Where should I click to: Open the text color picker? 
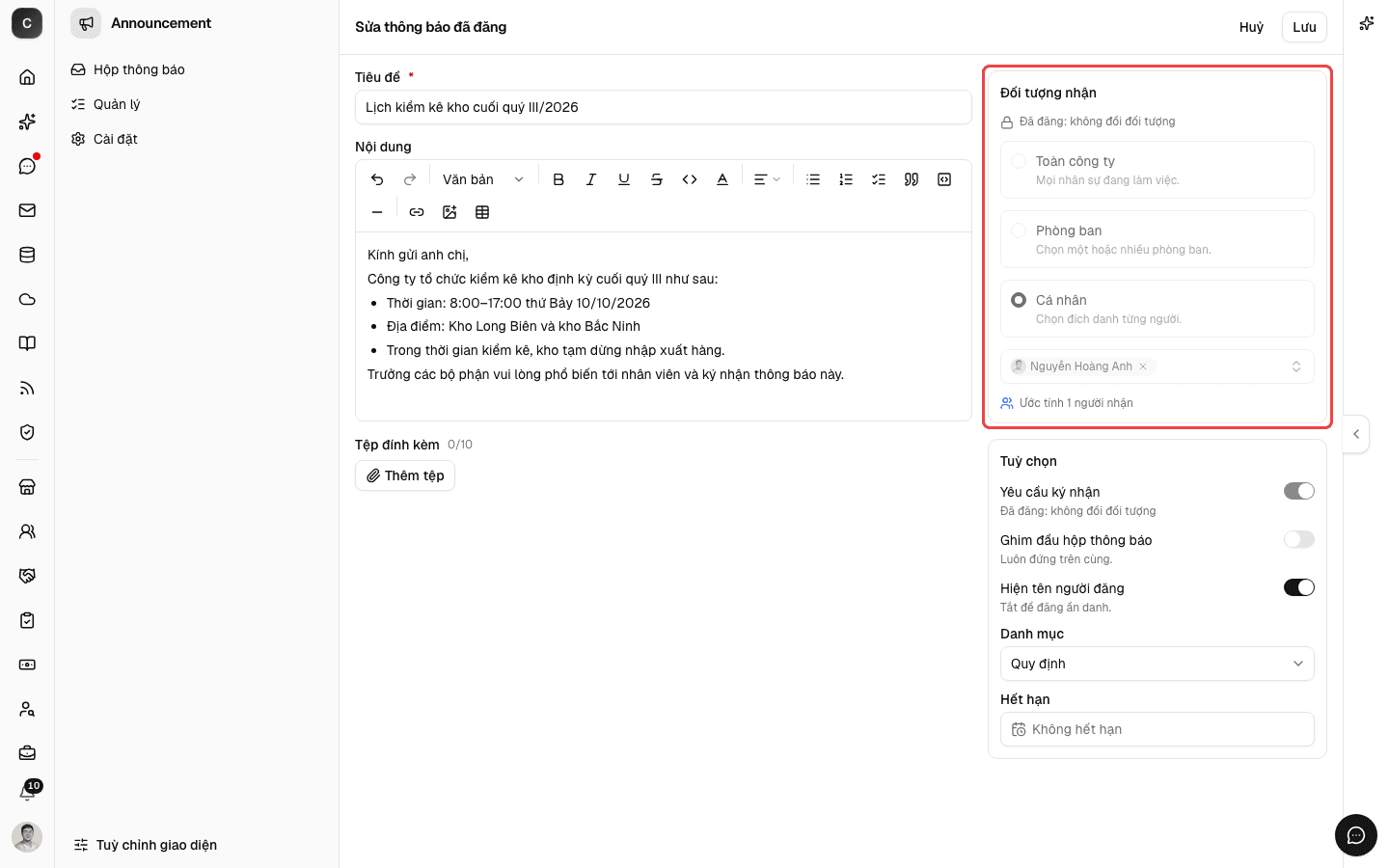click(x=722, y=179)
